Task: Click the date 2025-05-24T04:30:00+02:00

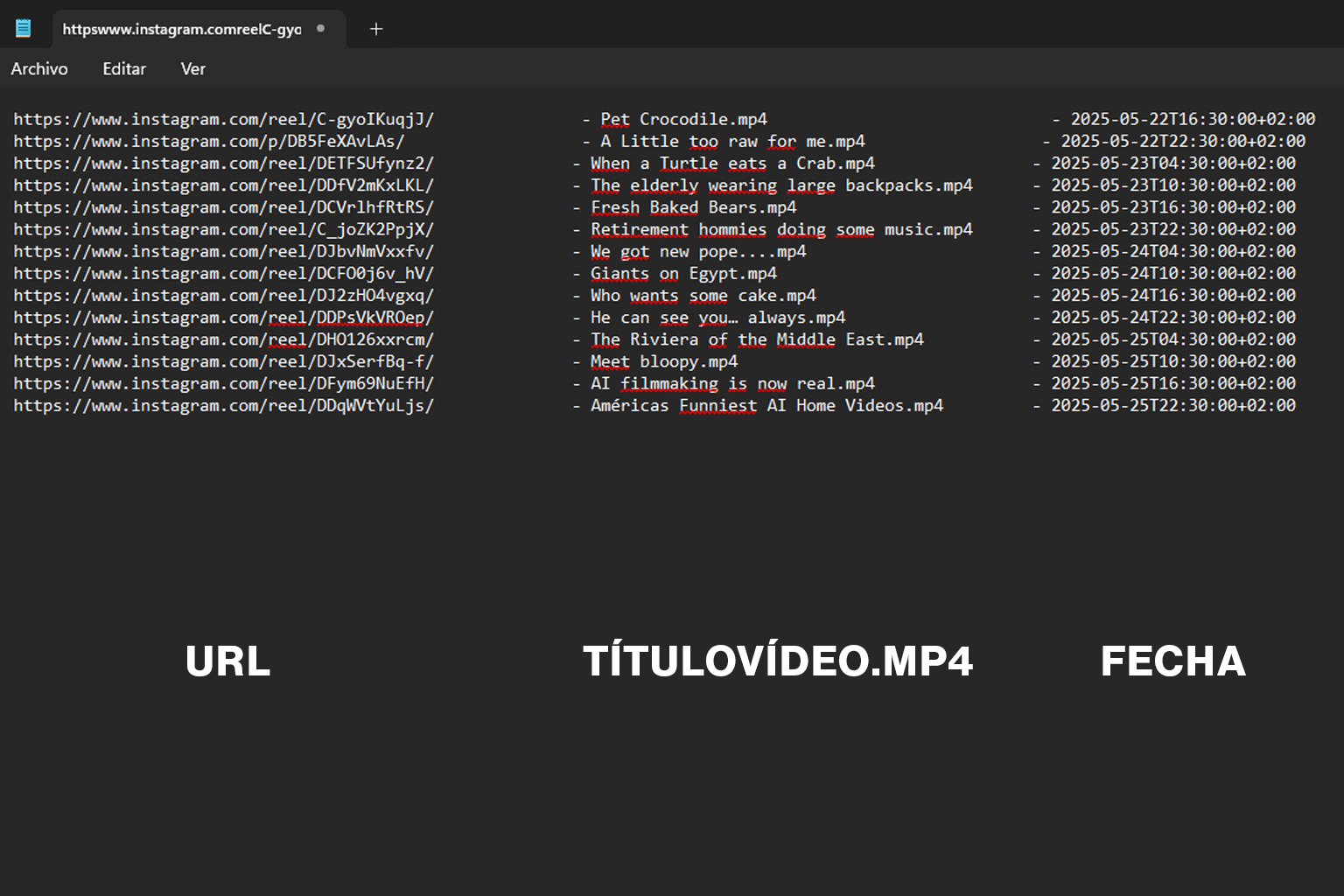Action: tap(1174, 252)
